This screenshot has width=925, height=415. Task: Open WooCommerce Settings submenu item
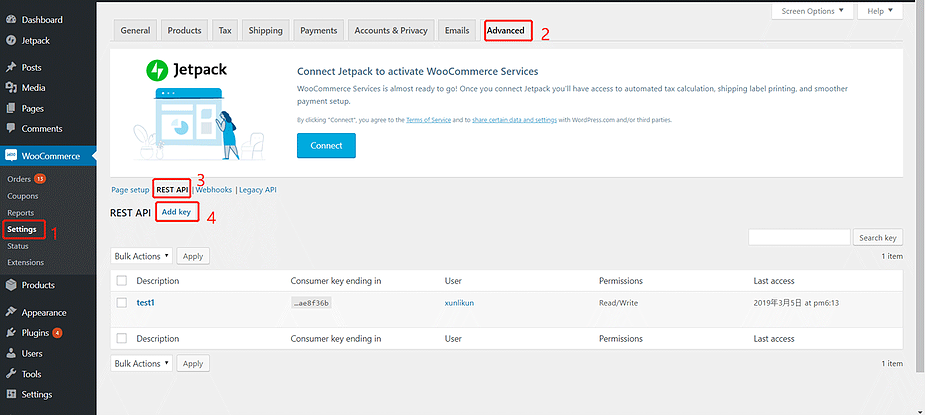pyautogui.click(x=22, y=229)
